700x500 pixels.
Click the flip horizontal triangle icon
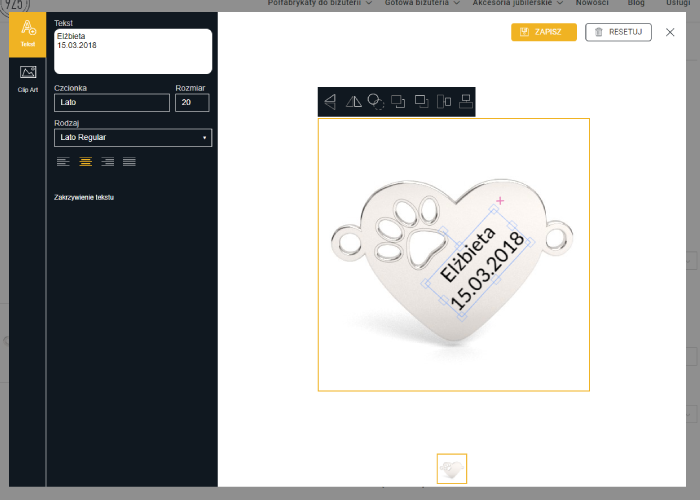(x=353, y=101)
